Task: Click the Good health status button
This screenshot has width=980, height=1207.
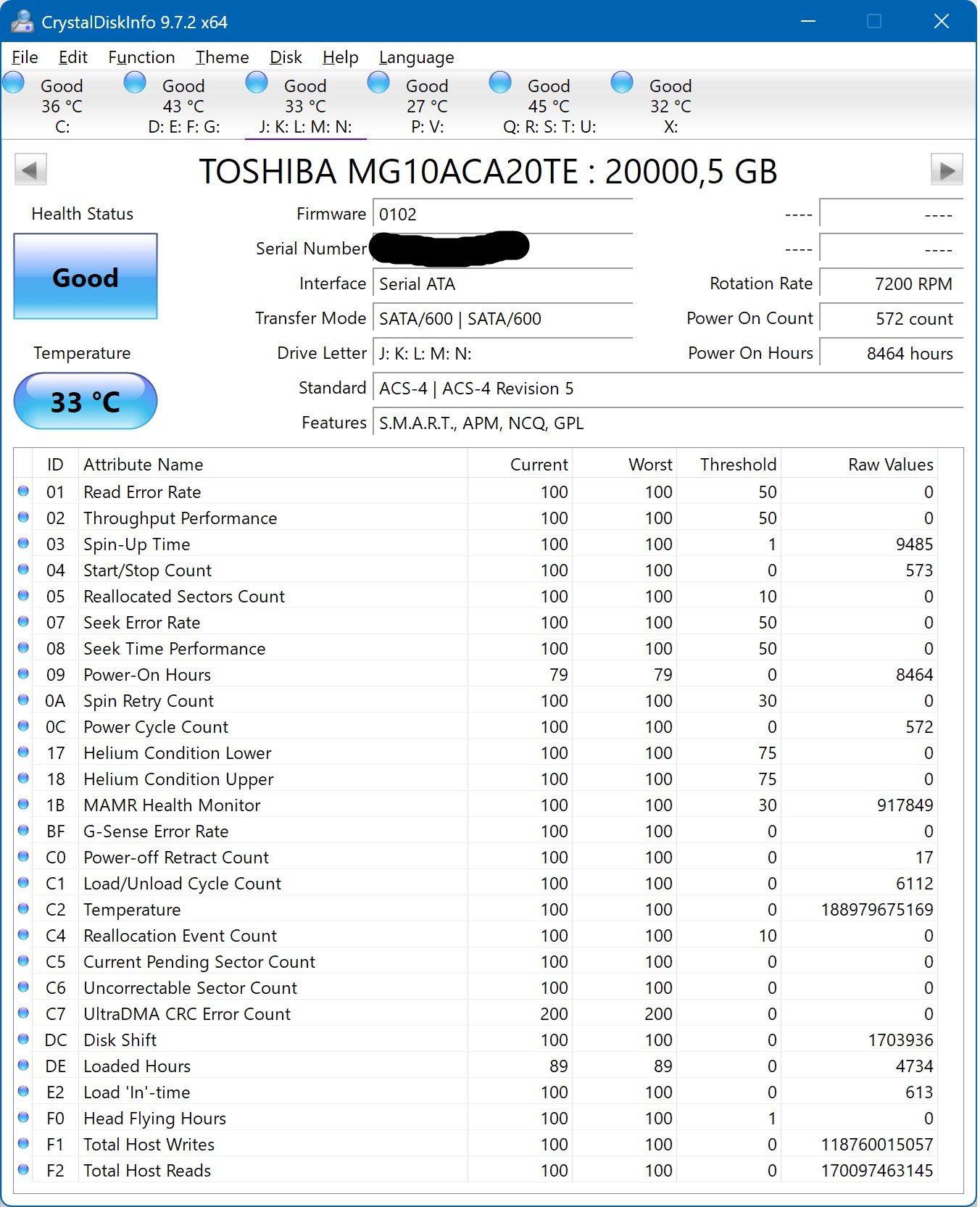Action: [x=86, y=276]
